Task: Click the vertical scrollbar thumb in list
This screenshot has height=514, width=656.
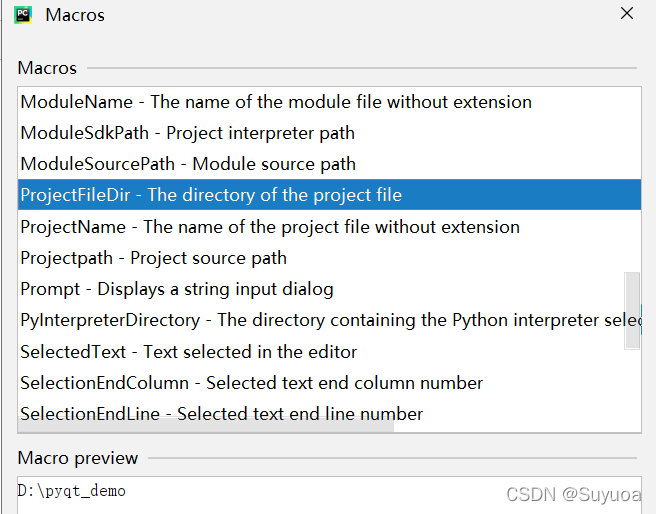Action: click(632, 310)
